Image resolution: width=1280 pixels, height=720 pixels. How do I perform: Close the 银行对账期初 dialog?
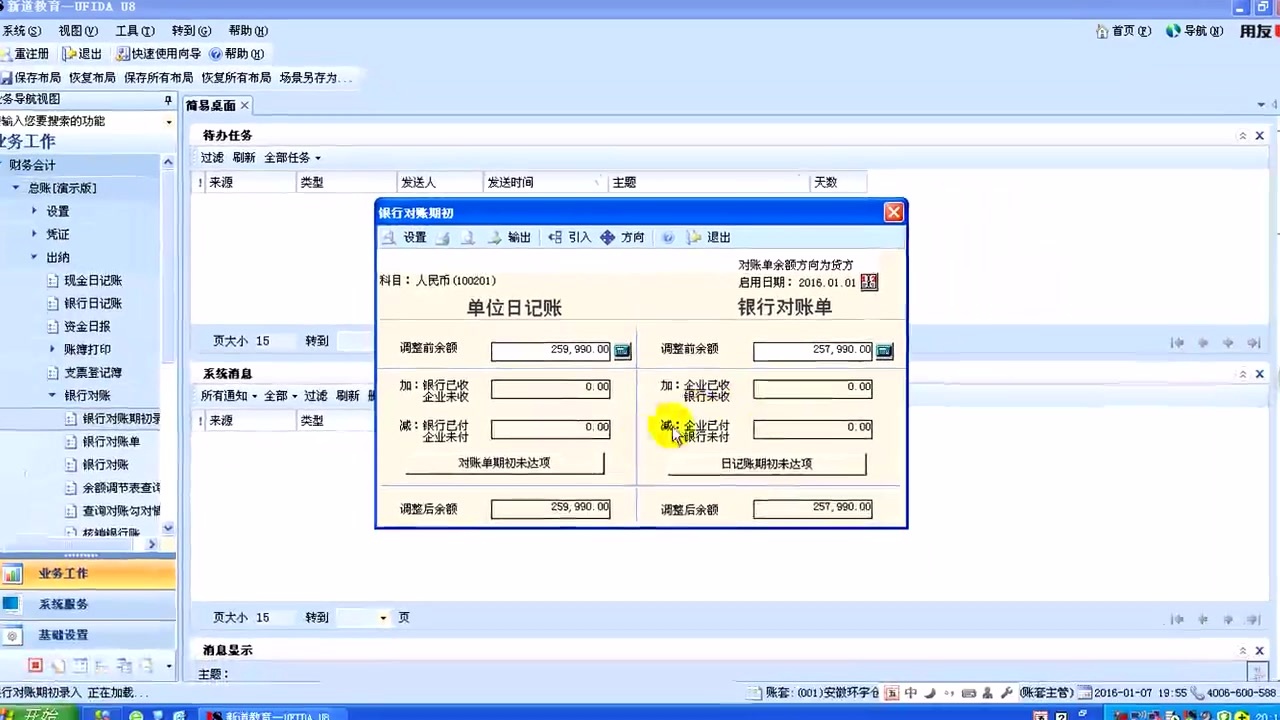[894, 212]
